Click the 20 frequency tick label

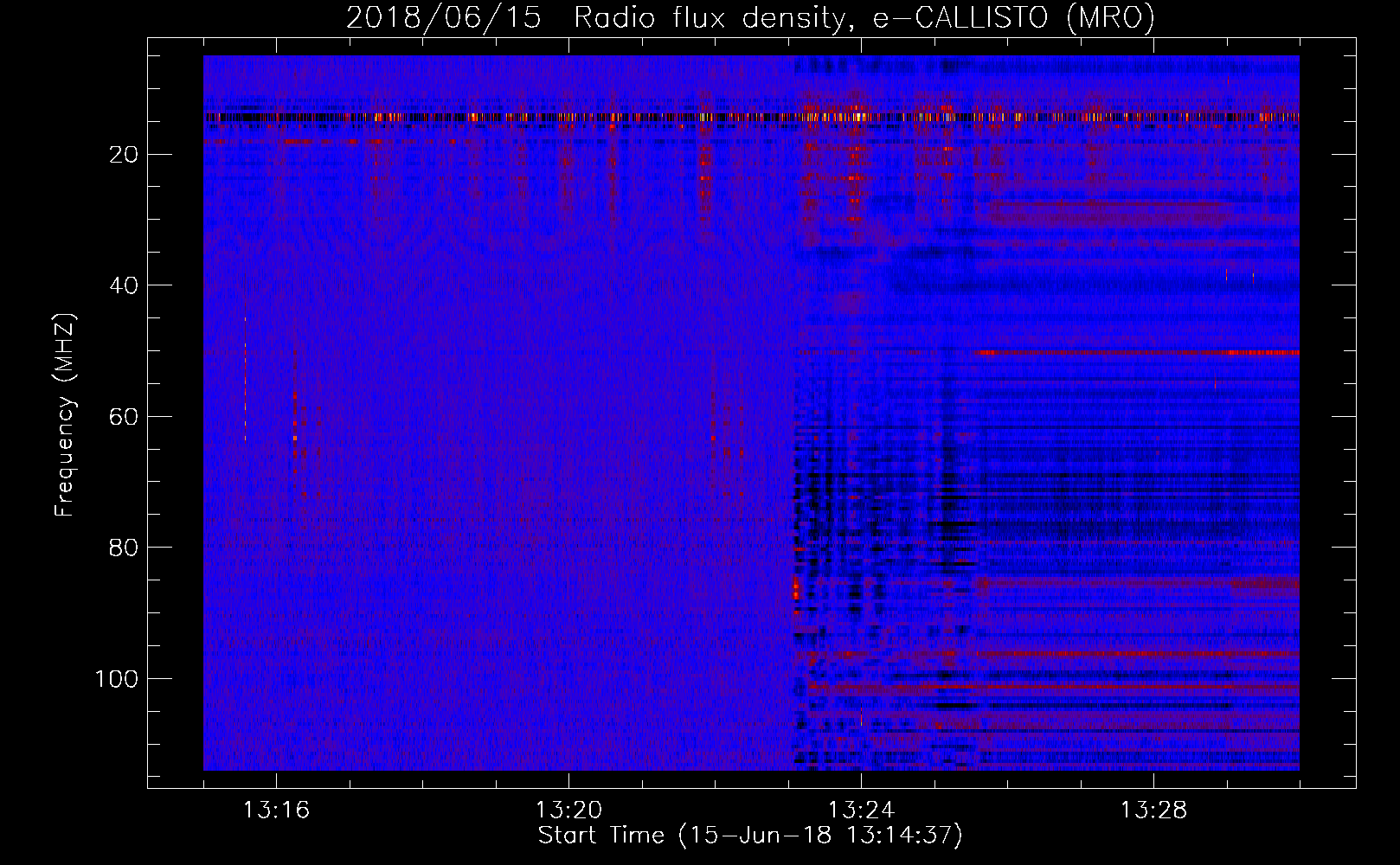tap(125, 155)
